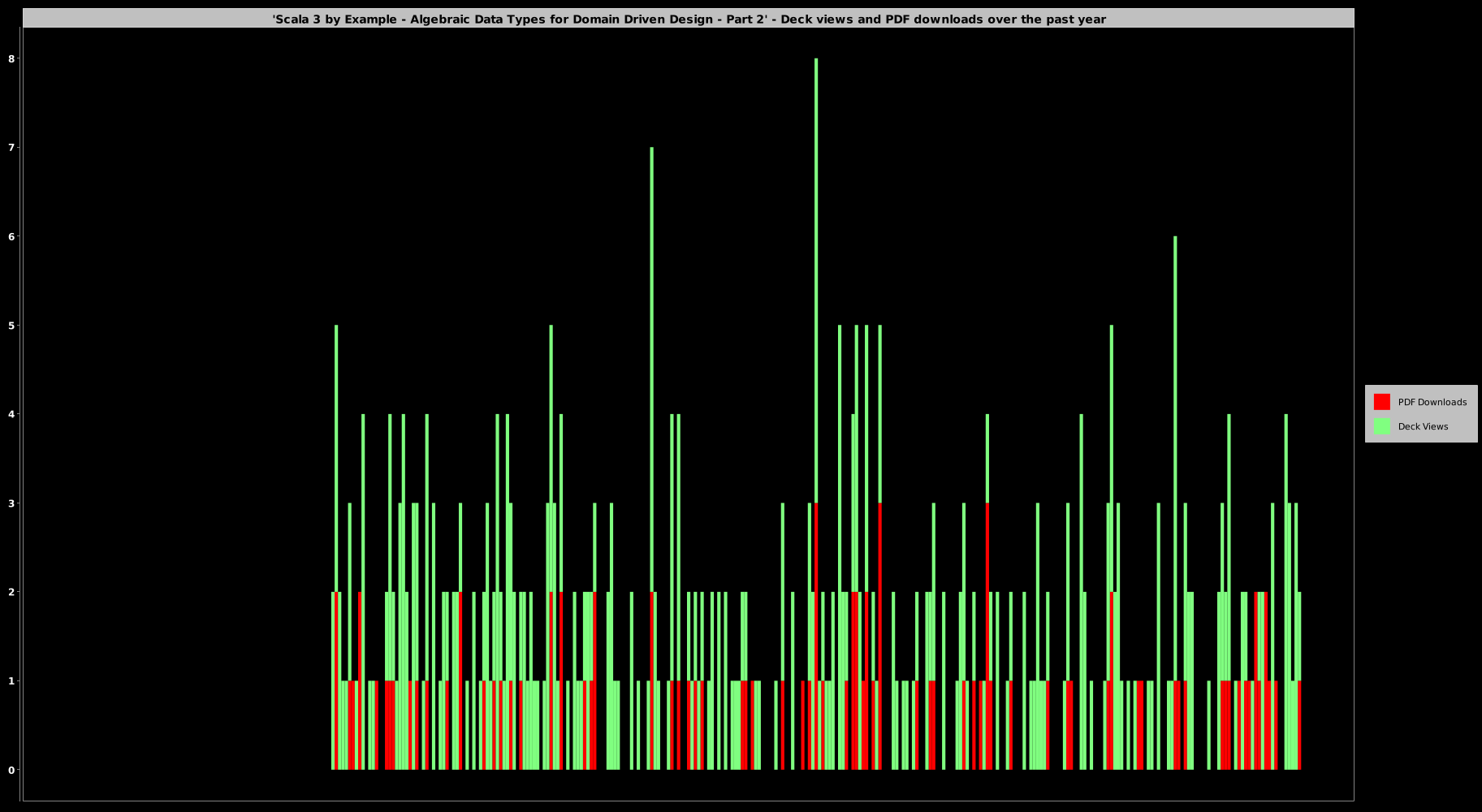The height and width of the screenshot is (812, 1482).
Task: Click the y-axis label 7
Action: coord(11,148)
